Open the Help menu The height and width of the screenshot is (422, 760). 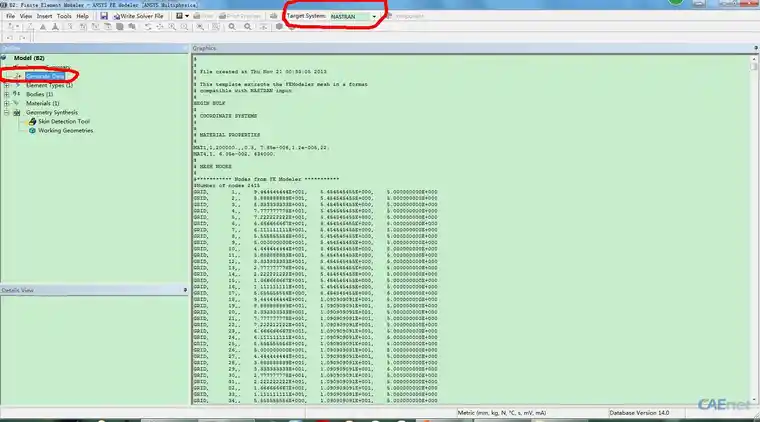coord(82,16)
